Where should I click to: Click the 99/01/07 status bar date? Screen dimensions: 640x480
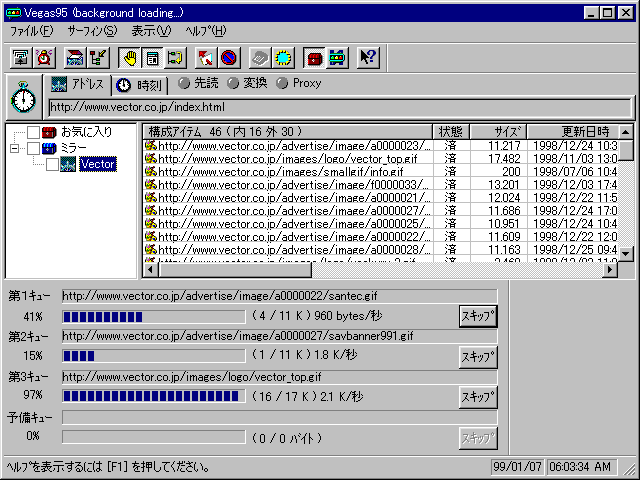(517, 467)
